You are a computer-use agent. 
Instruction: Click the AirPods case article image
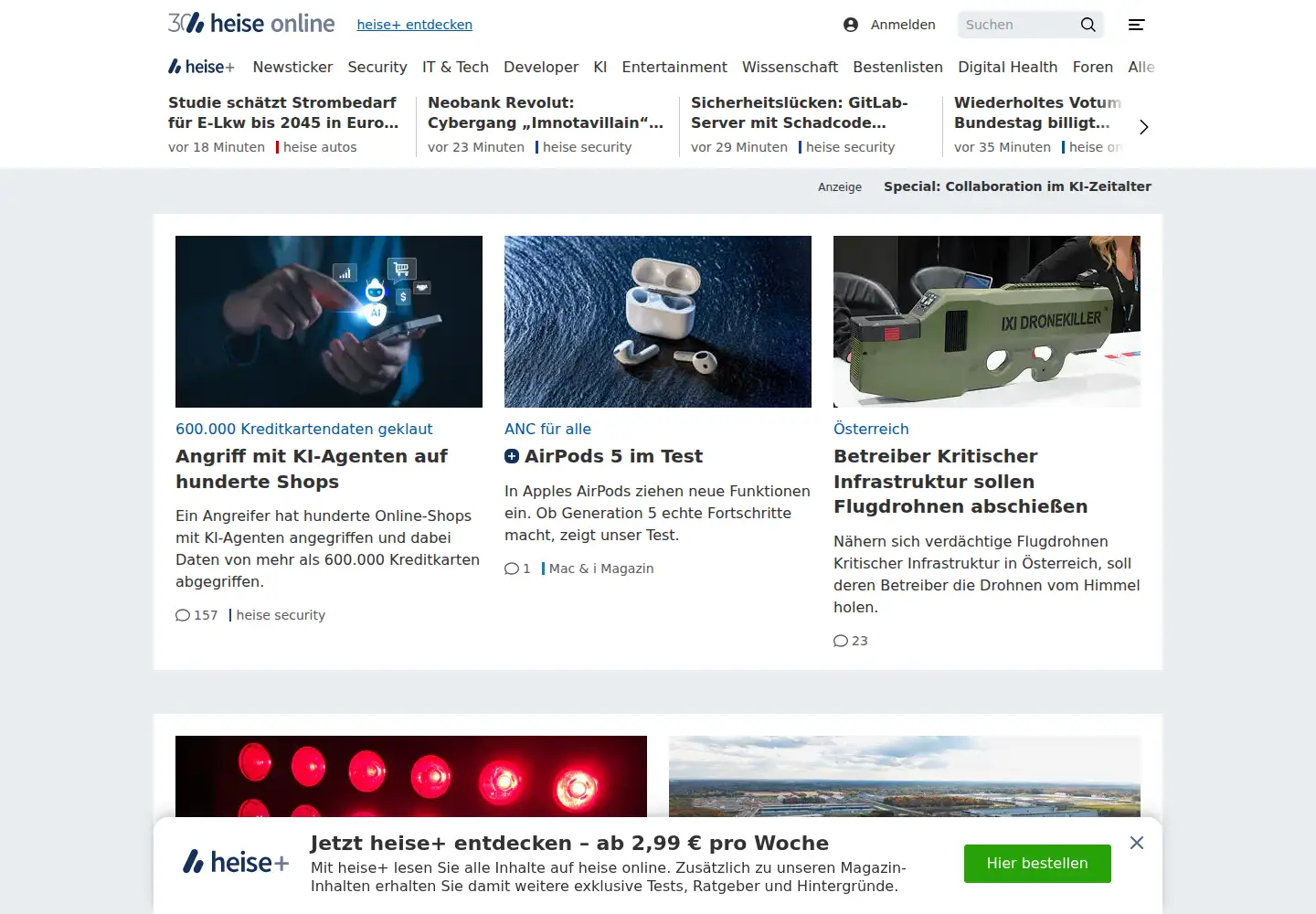(658, 322)
